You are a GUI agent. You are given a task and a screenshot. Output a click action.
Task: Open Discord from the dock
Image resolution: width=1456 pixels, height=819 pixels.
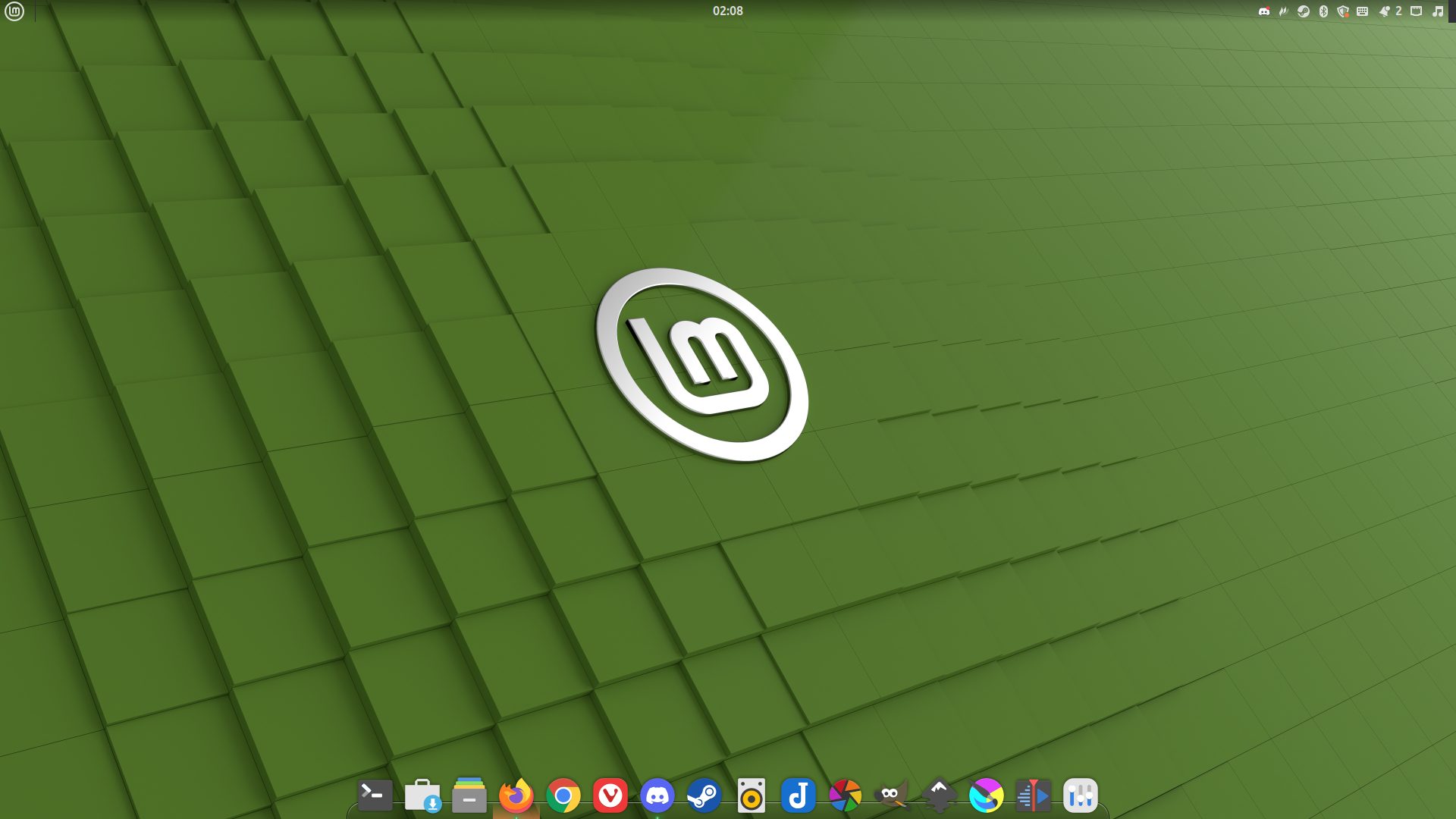[656, 796]
